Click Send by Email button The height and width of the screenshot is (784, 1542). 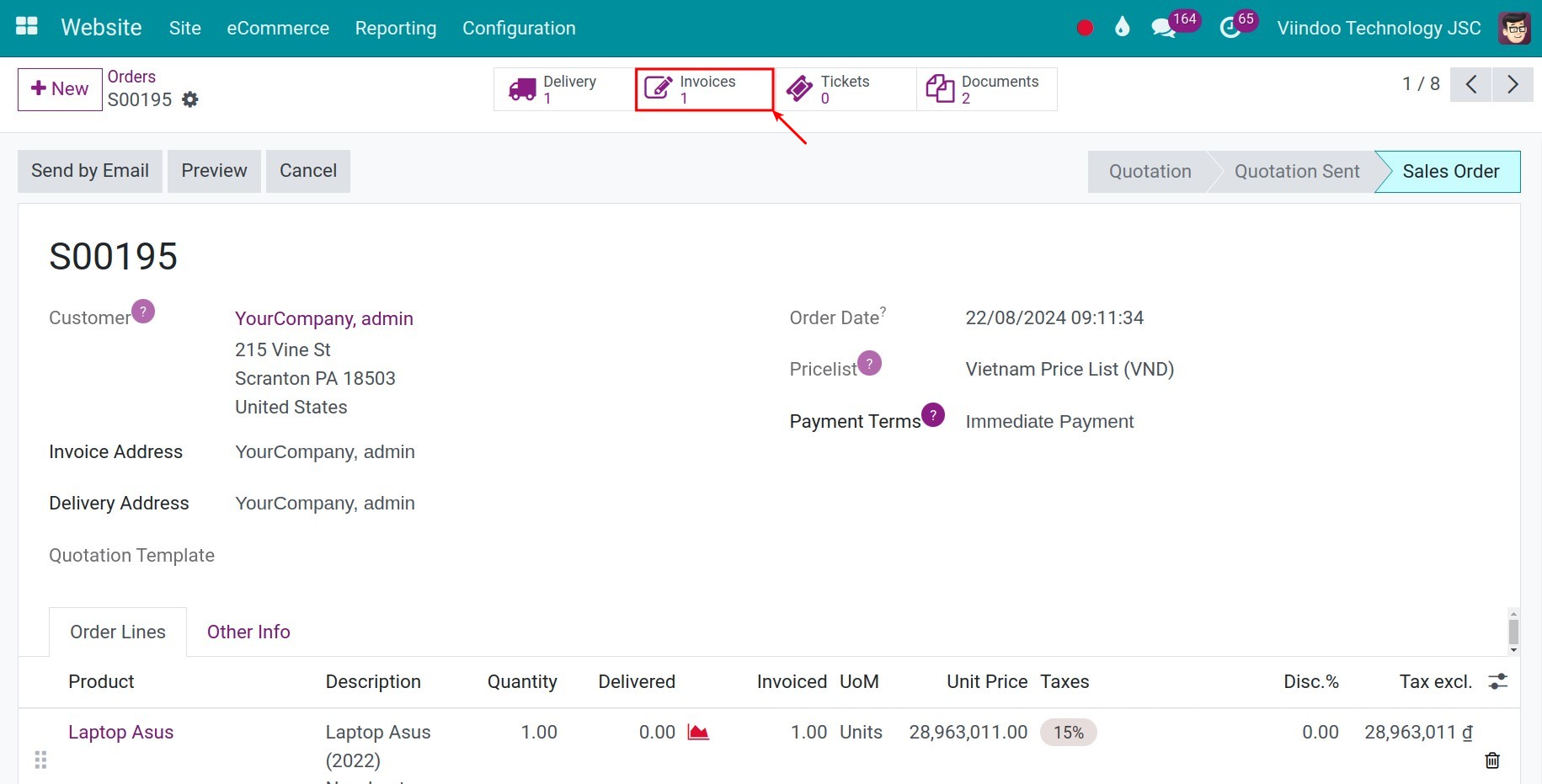click(90, 171)
